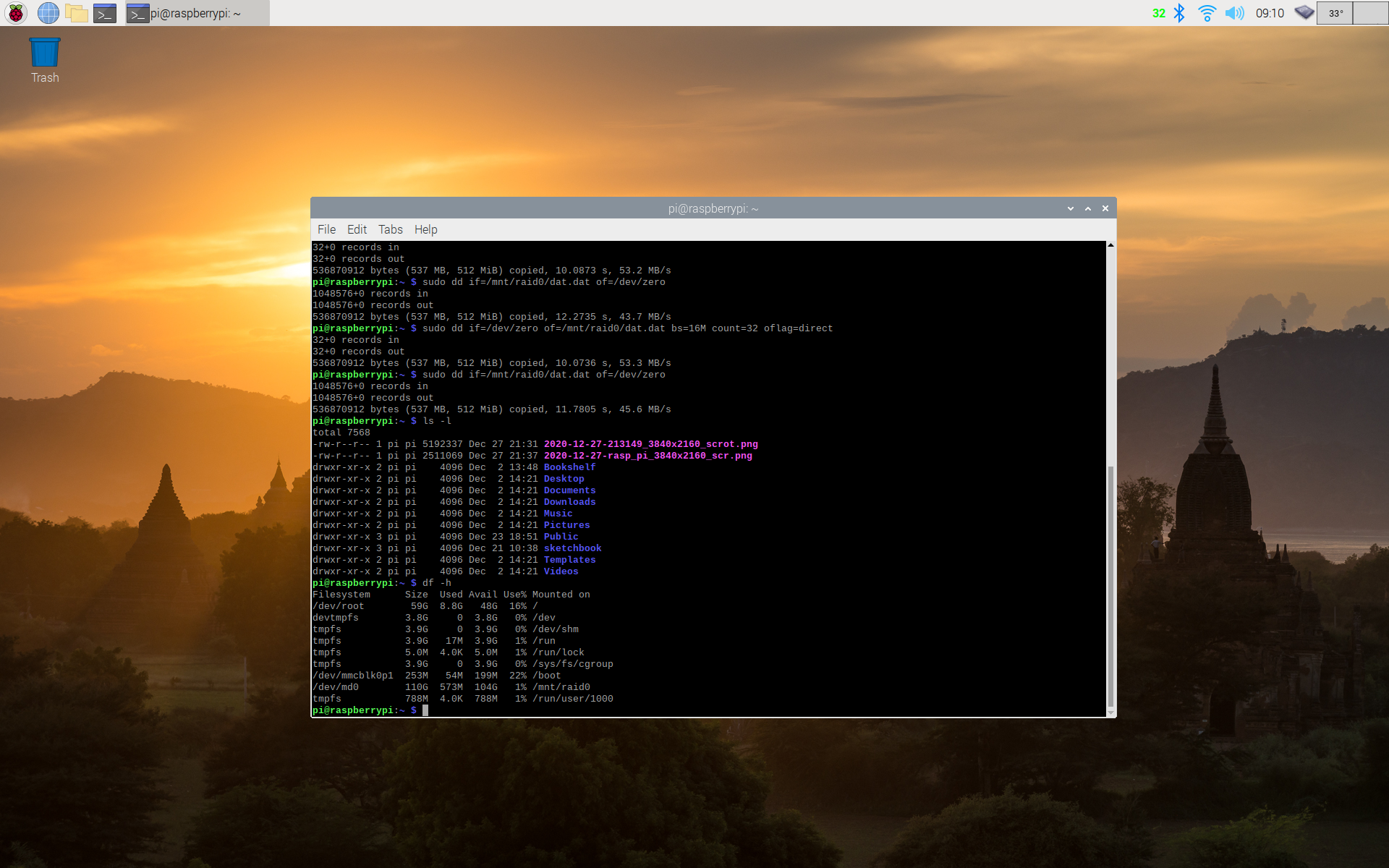The width and height of the screenshot is (1389, 868).
Task: Launch a new terminal from the taskbar
Action: 105,13
